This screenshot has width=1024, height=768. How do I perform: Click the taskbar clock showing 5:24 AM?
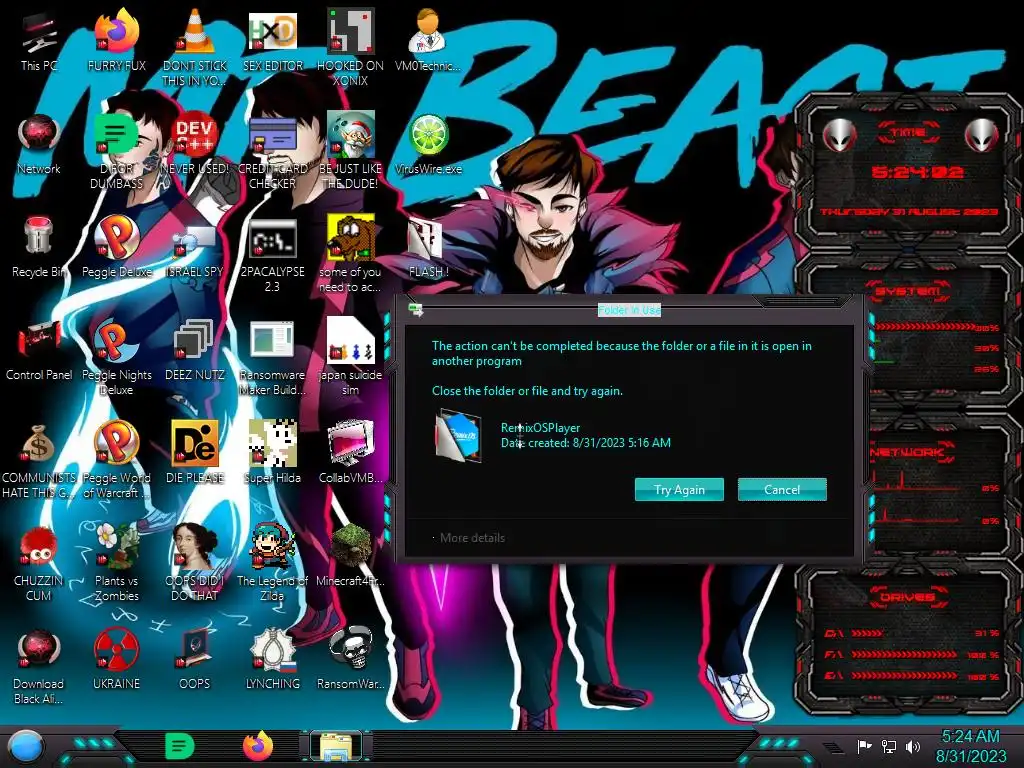[970, 746]
